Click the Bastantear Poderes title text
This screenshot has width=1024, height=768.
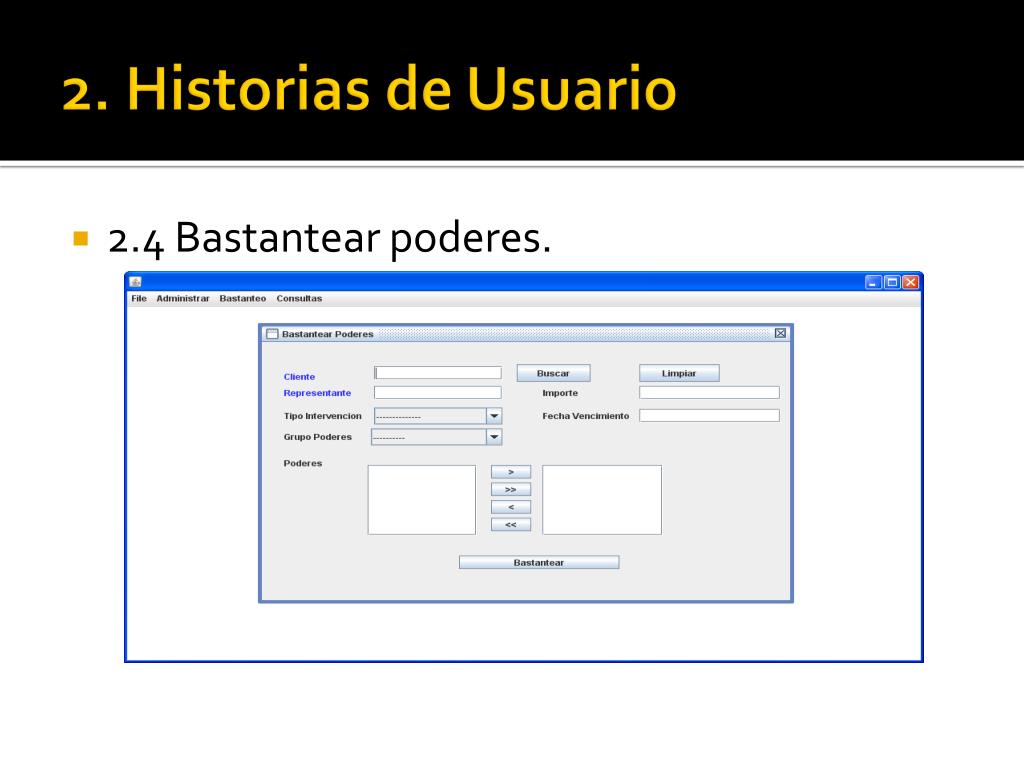pyautogui.click(x=328, y=334)
